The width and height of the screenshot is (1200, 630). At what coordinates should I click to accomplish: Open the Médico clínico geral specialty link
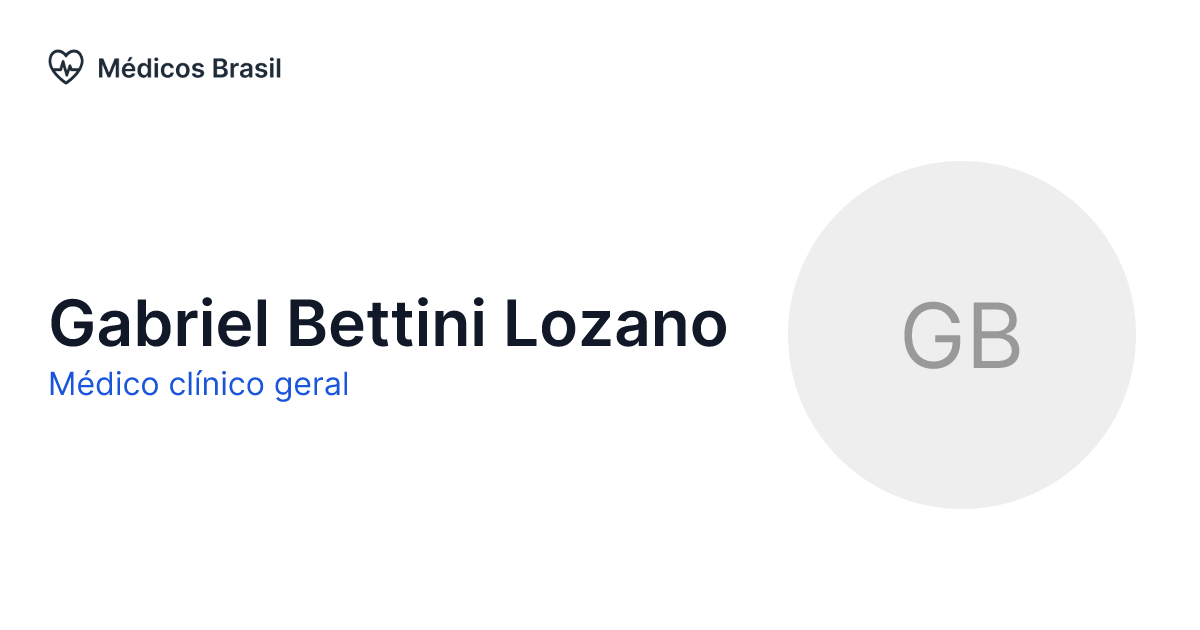(x=198, y=384)
